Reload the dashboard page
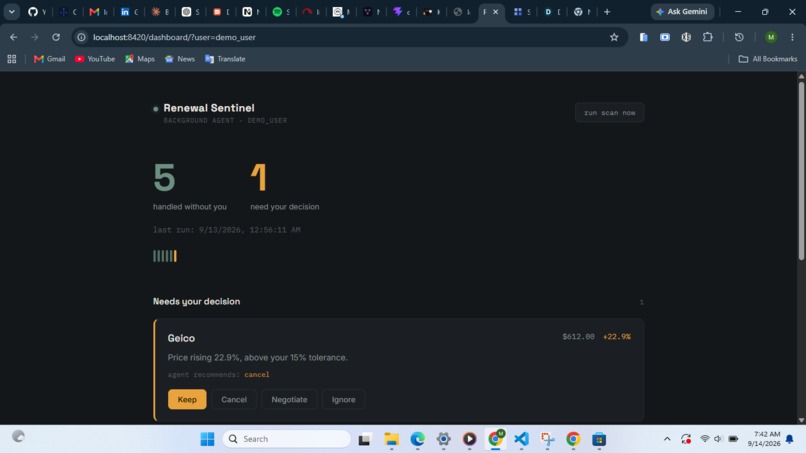Image resolution: width=806 pixels, height=453 pixels. (x=56, y=37)
